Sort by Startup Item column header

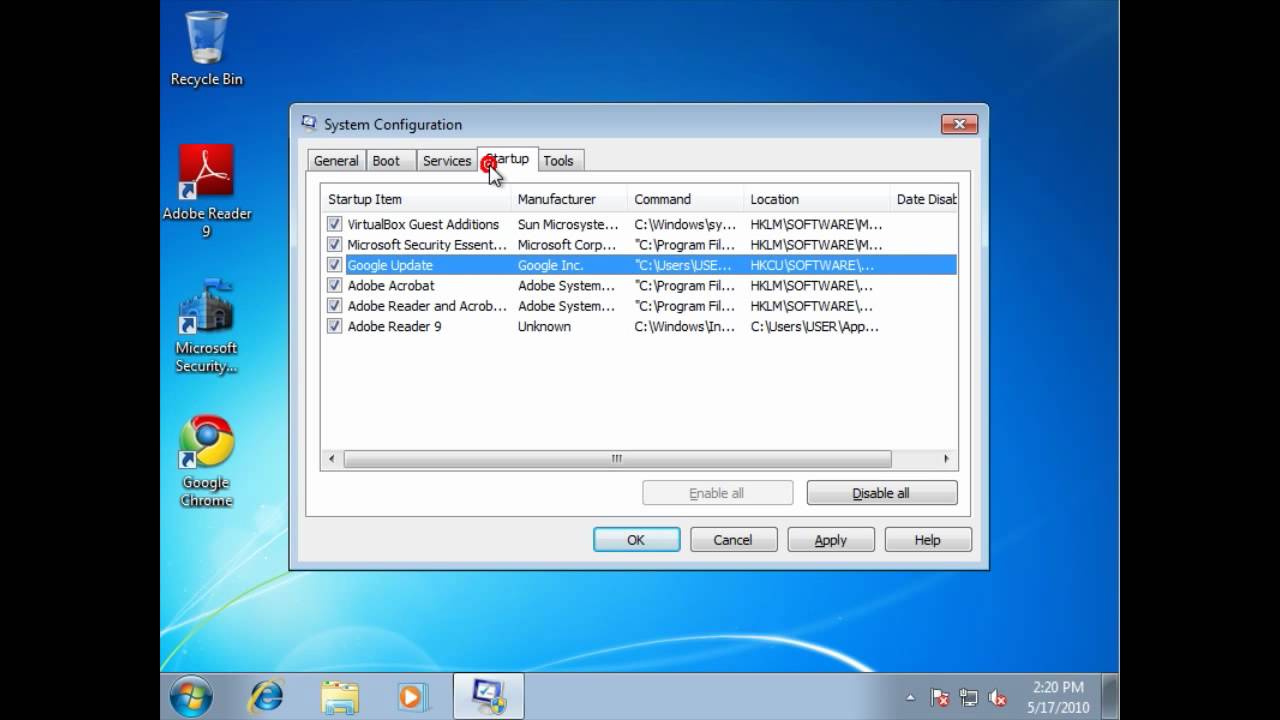coord(415,199)
